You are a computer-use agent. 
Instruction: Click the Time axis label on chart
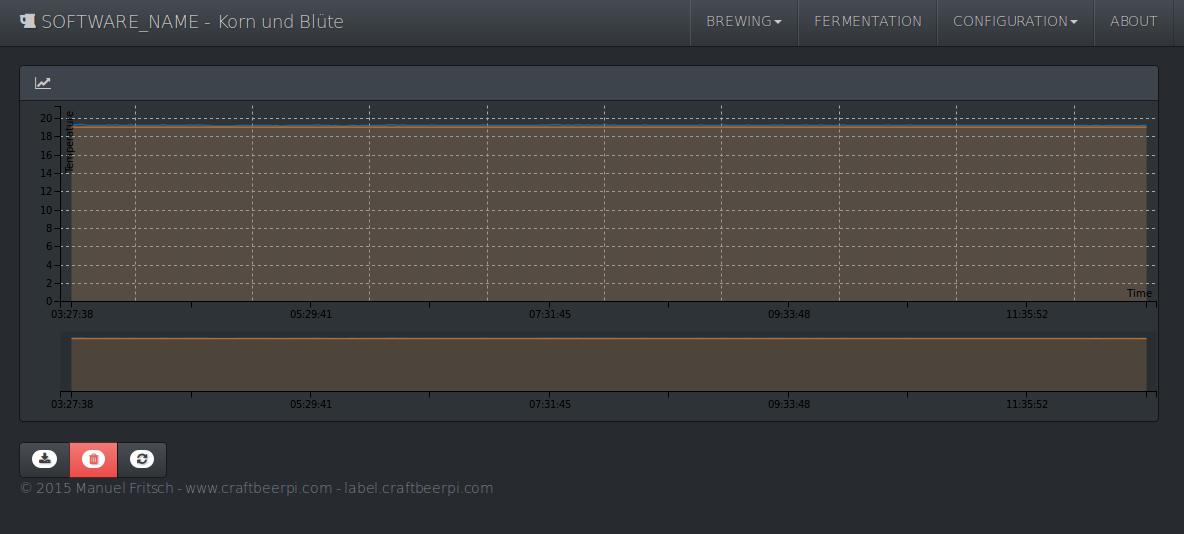click(x=1139, y=293)
